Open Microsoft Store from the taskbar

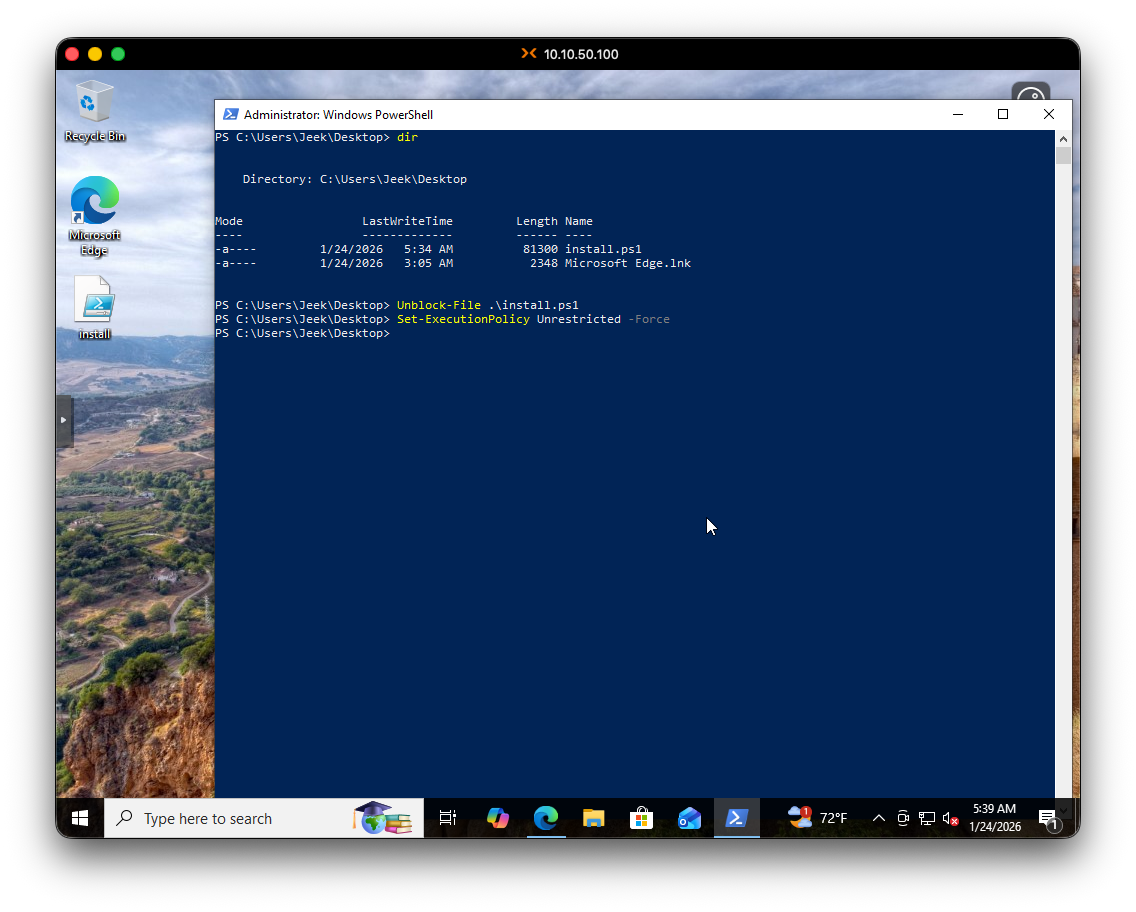641,818
